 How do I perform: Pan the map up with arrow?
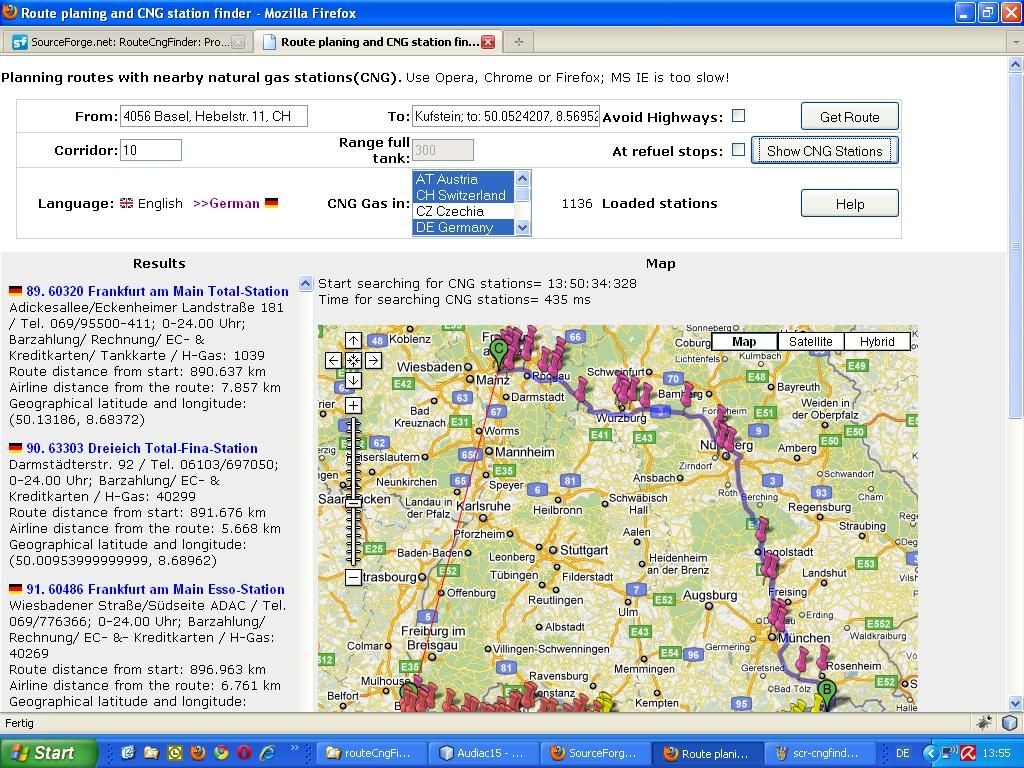click(353, 341)
